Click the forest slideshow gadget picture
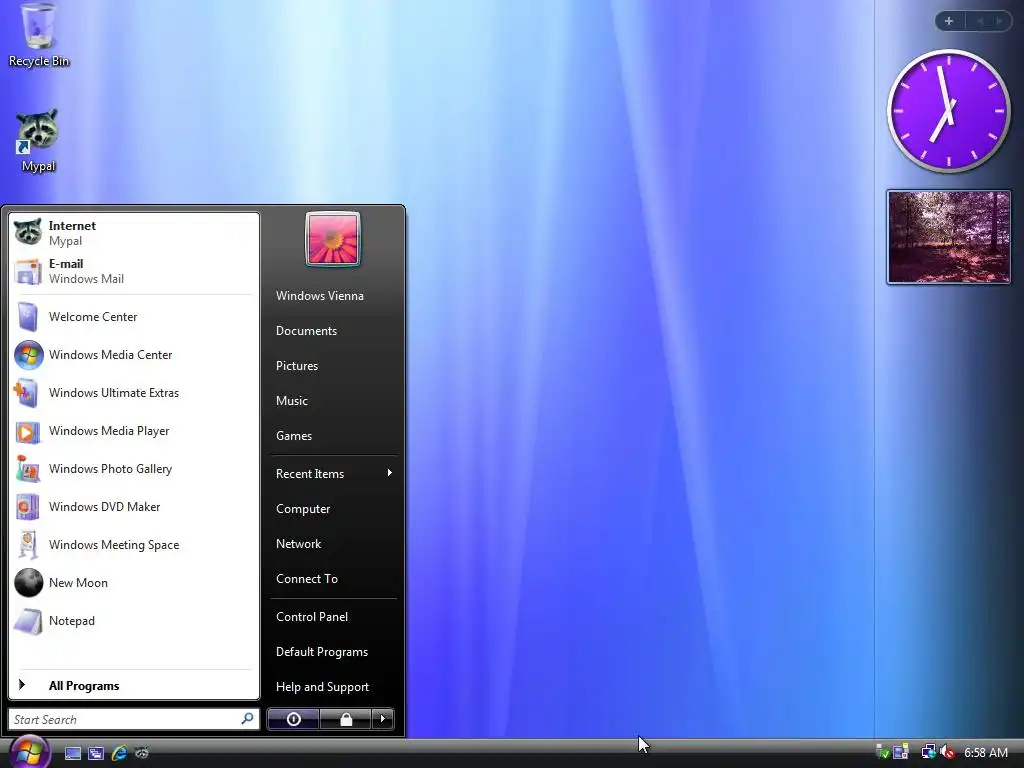Screen dimensions: 1024x768 948,237
